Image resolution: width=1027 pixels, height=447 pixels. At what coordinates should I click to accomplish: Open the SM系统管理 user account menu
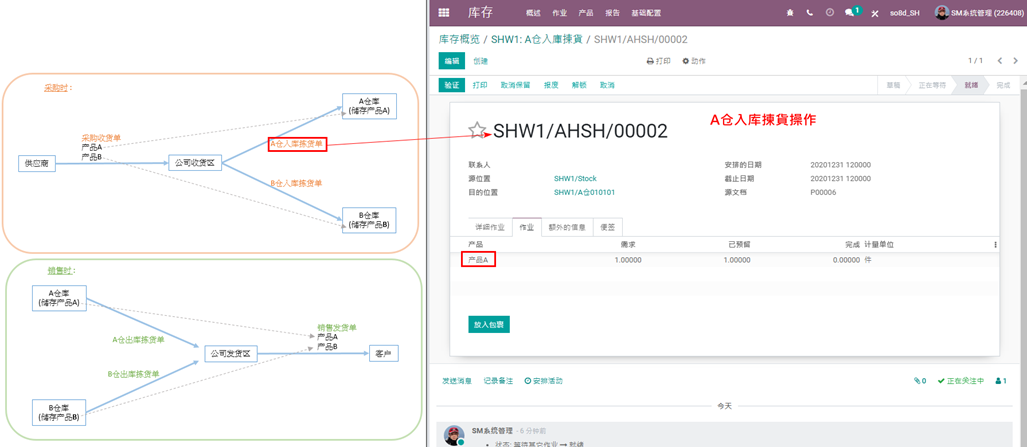click(x=980, y=12)
